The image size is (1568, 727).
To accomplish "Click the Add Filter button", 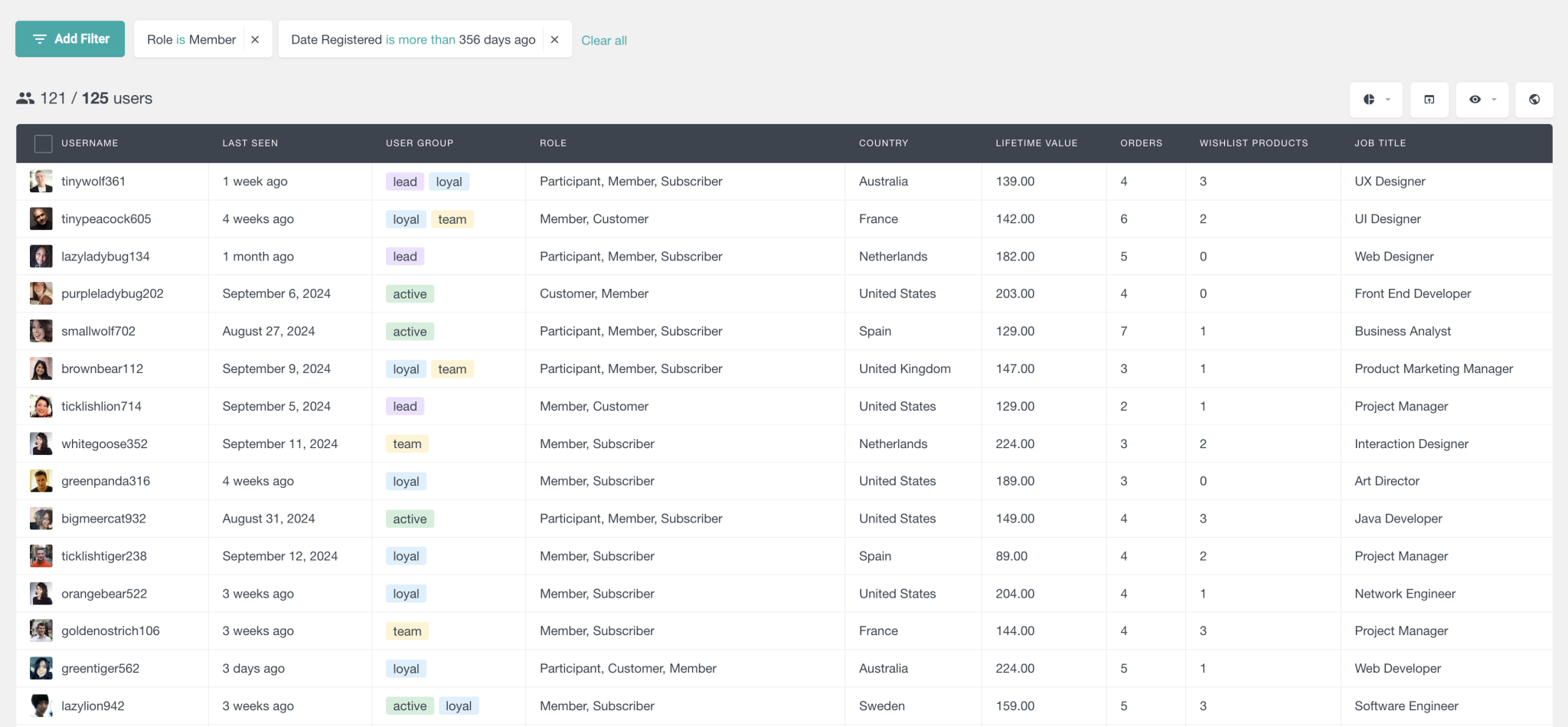I will [x=70, y=39].
